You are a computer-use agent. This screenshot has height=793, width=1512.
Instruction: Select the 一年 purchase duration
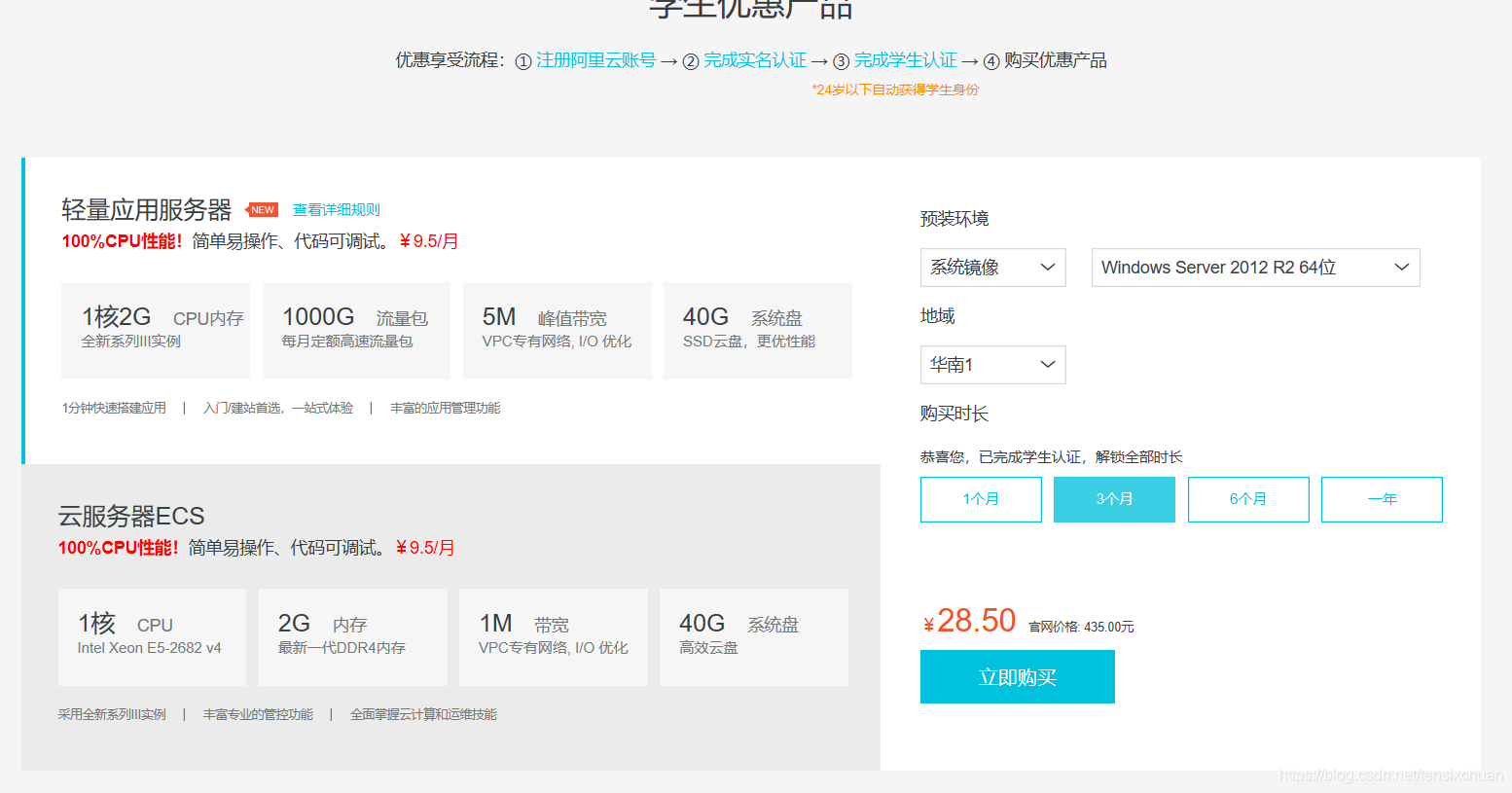point(1382,499)
